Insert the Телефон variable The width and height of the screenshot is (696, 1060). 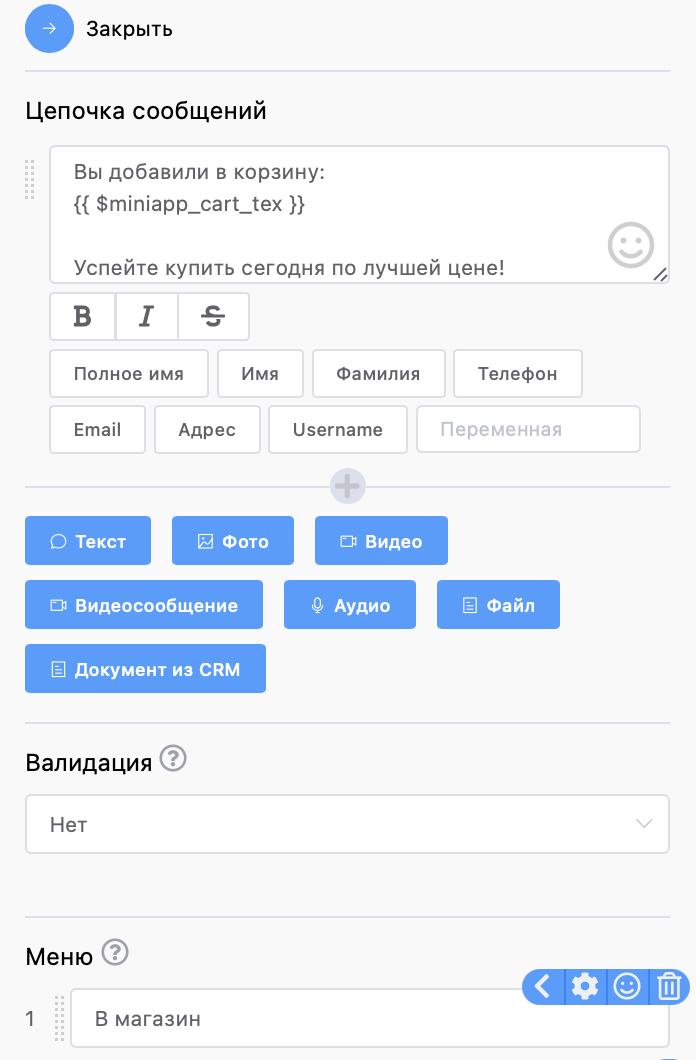coord(517,374)
